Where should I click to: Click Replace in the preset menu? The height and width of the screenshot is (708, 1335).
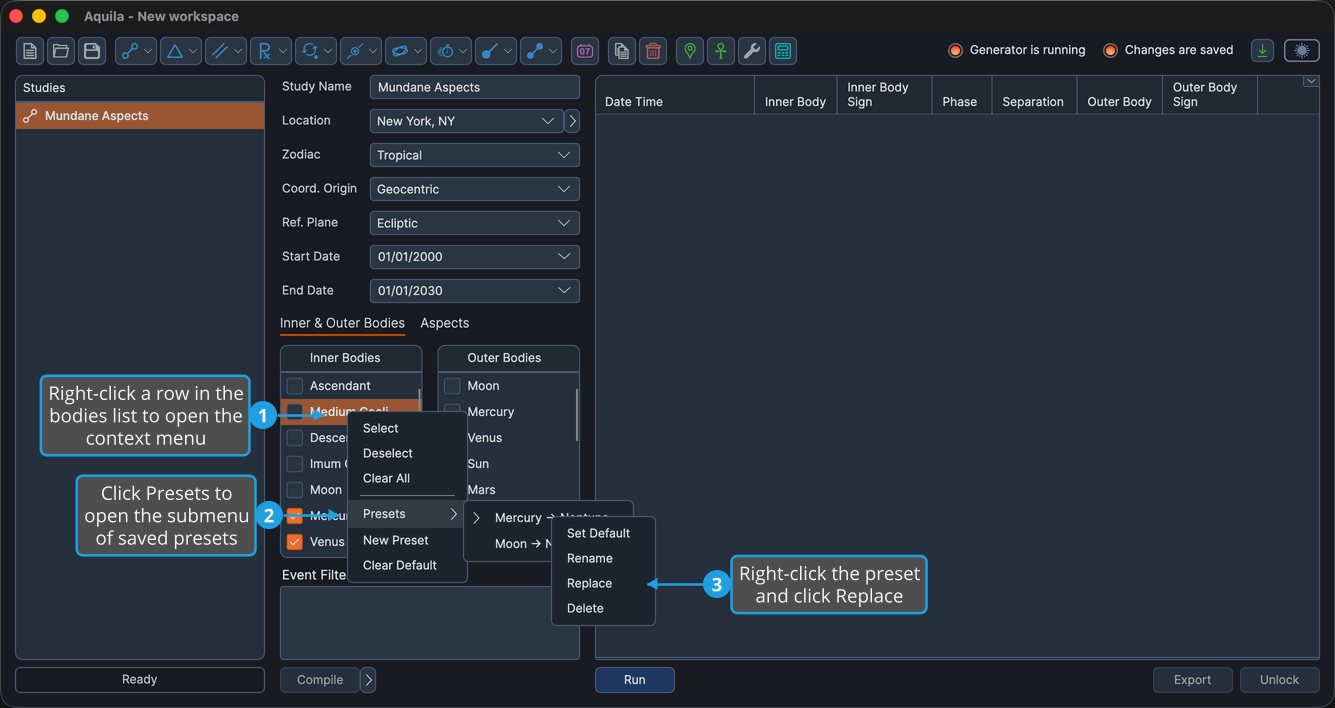604,583
